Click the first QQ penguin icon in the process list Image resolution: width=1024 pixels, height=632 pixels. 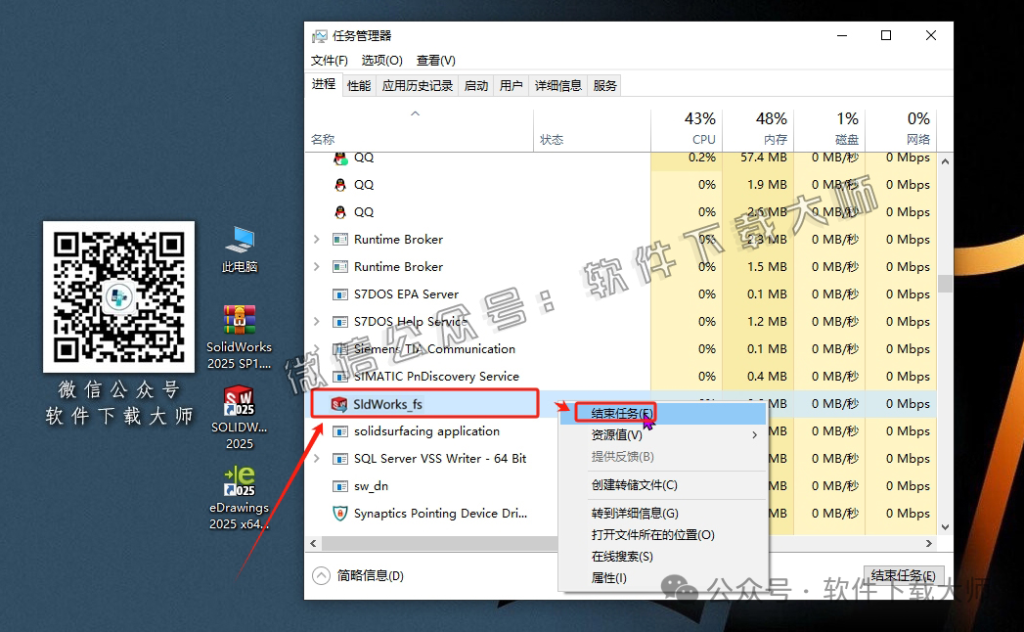341,157
